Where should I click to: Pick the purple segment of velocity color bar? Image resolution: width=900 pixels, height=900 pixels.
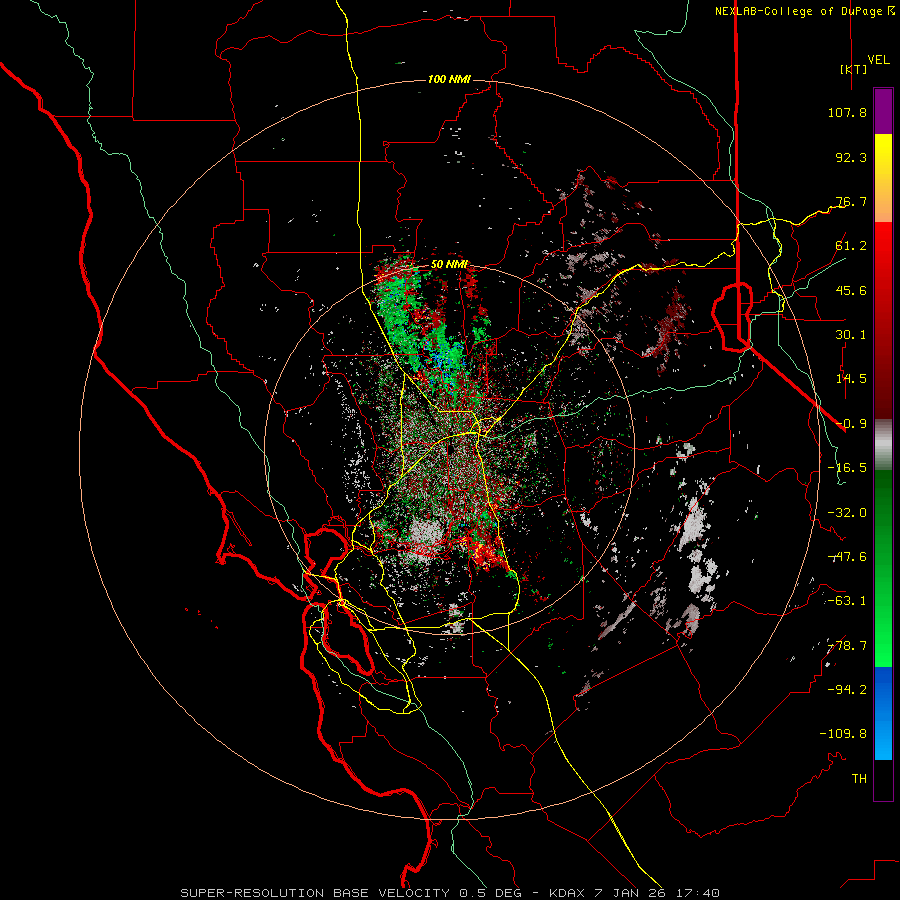point(883,111)
